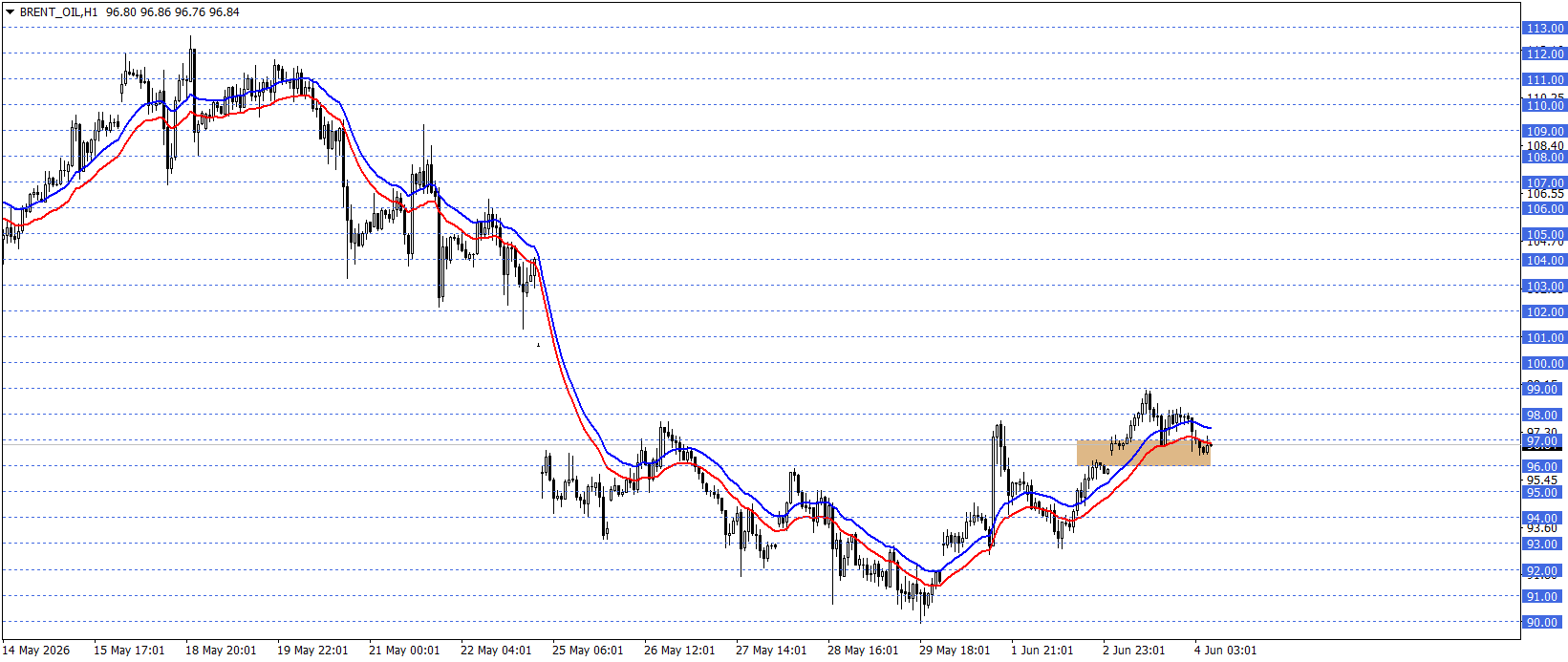Click the 27 May 14:01 time label

(771, 651)
